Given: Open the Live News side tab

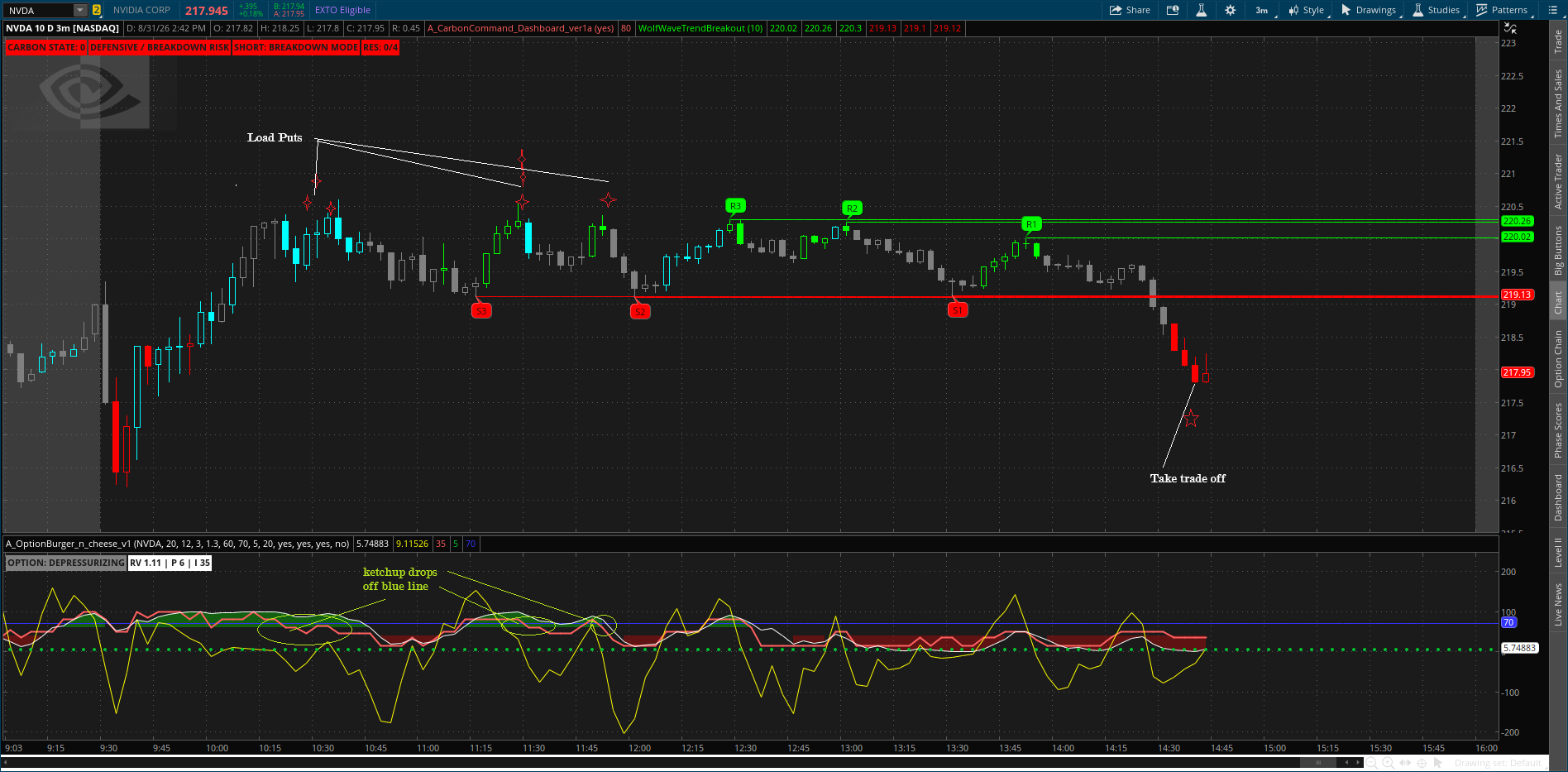Looking at the screenshot, I should tap(1558, 605).
